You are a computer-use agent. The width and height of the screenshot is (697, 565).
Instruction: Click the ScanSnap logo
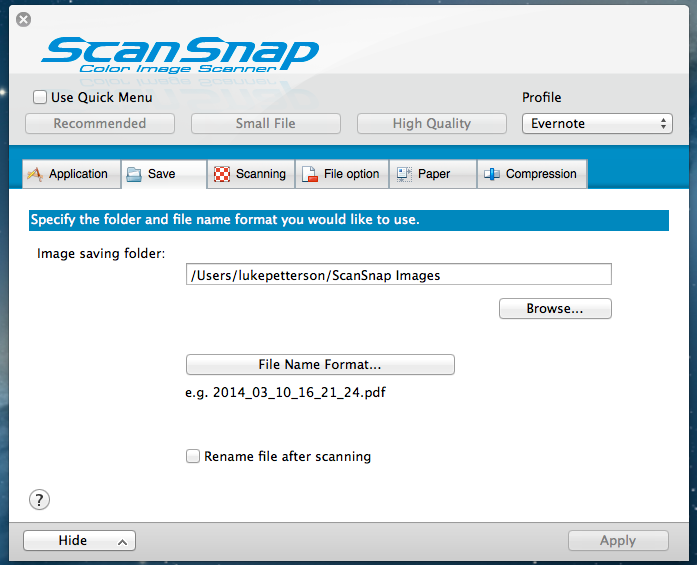[x=180, y=56]
